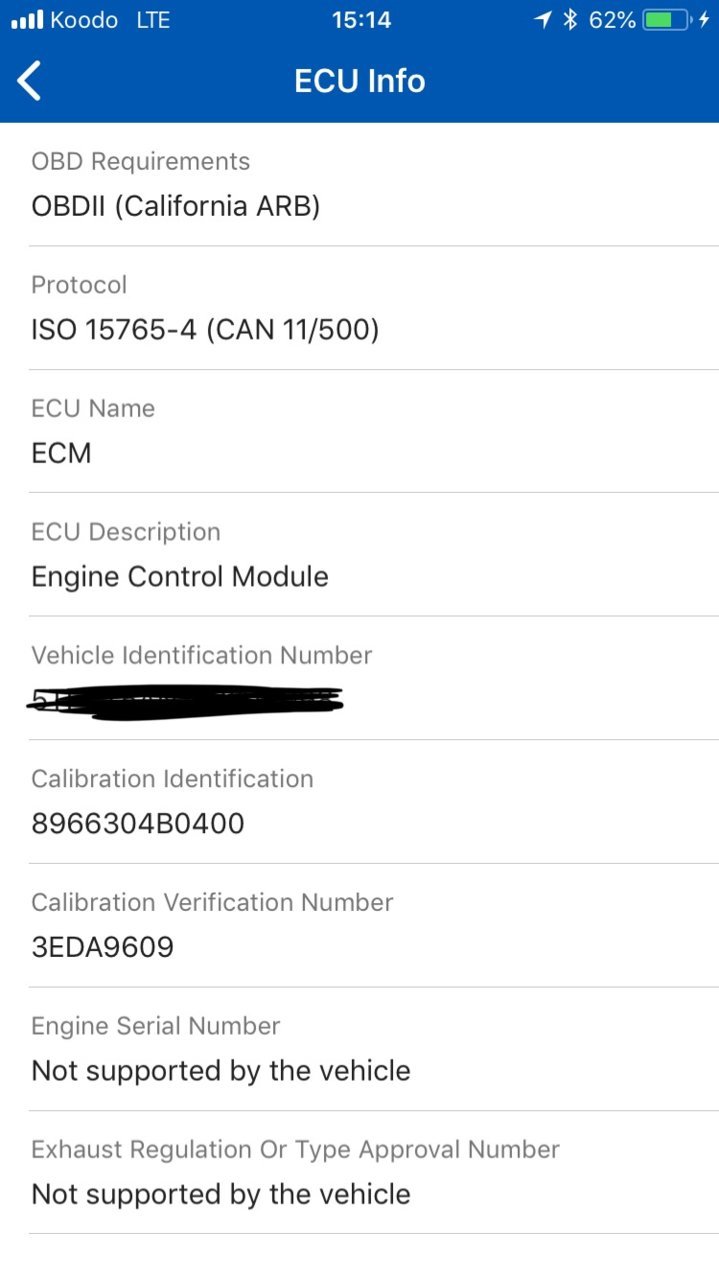
Task: Select the ECU Name ECM row
Action: (360, 431)
